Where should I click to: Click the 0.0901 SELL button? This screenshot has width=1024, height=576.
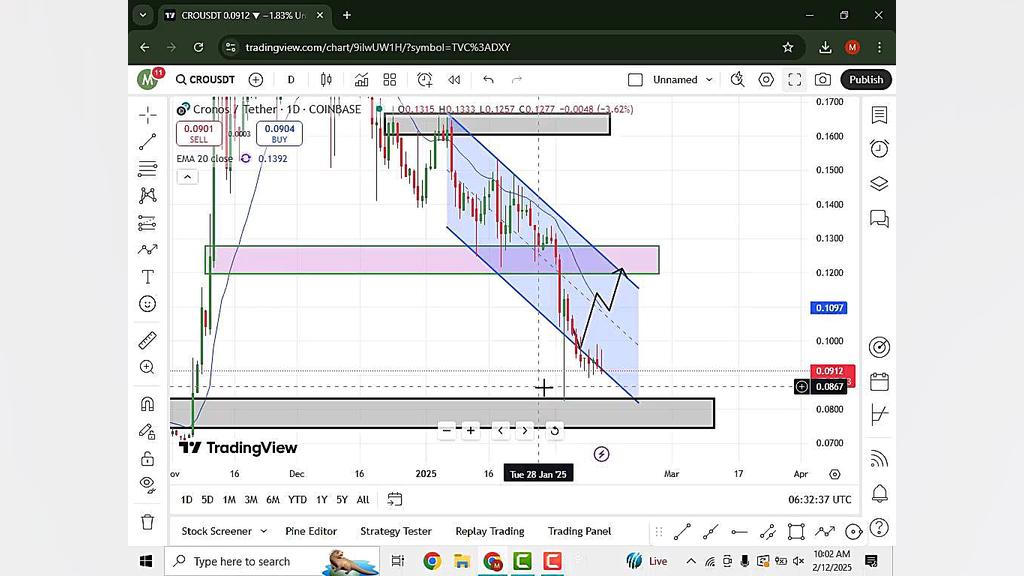tap(199, 133)
